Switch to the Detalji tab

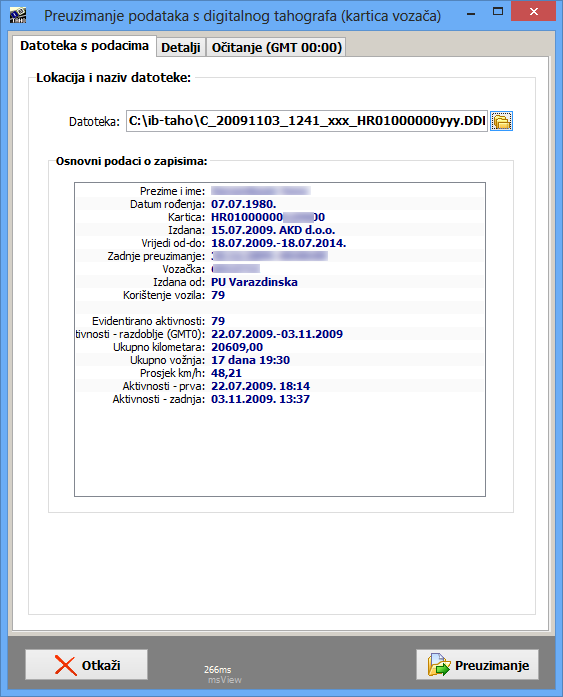pos(180,47)
